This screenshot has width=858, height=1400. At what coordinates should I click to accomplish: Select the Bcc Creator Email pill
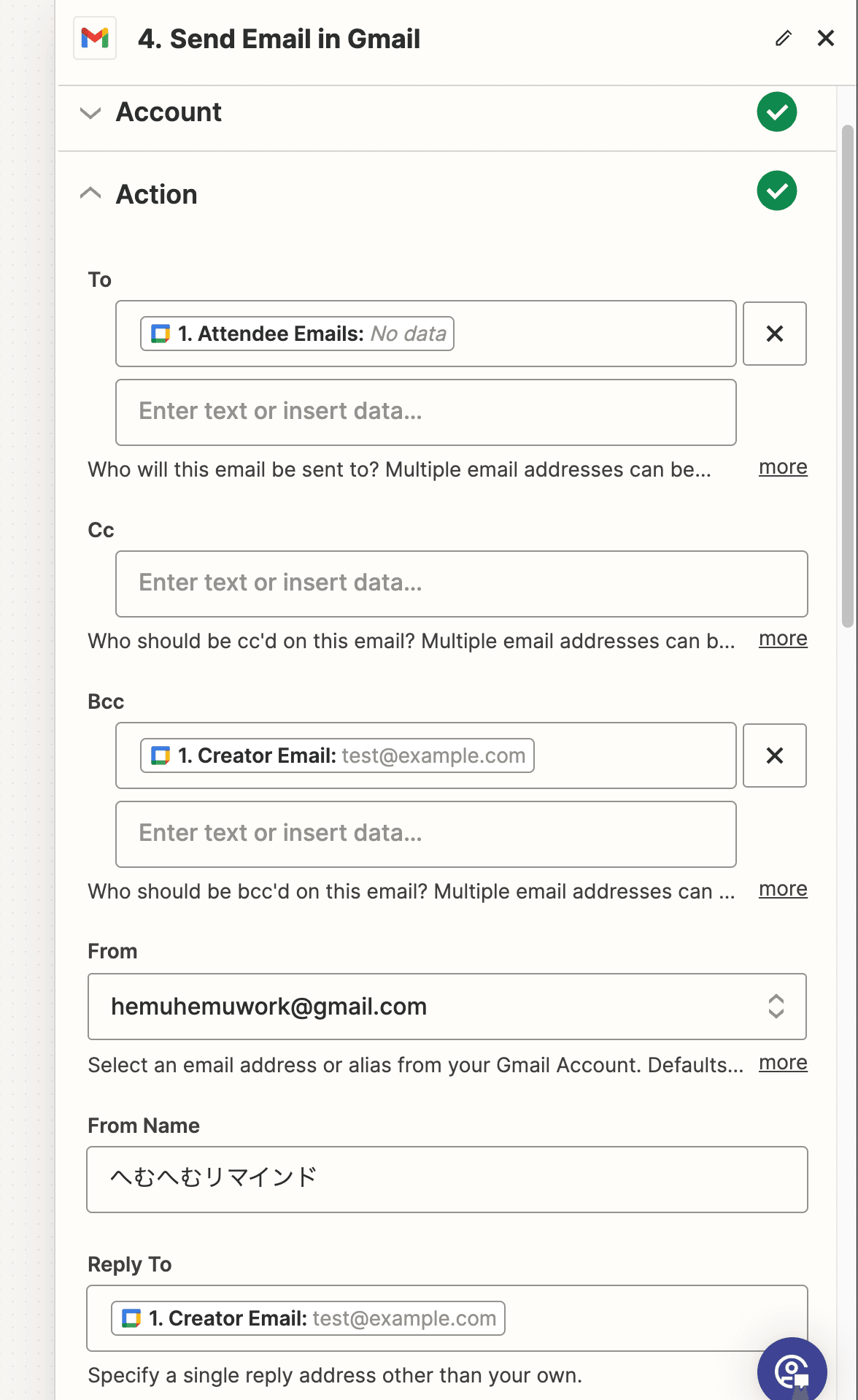(x=337, y=755)
